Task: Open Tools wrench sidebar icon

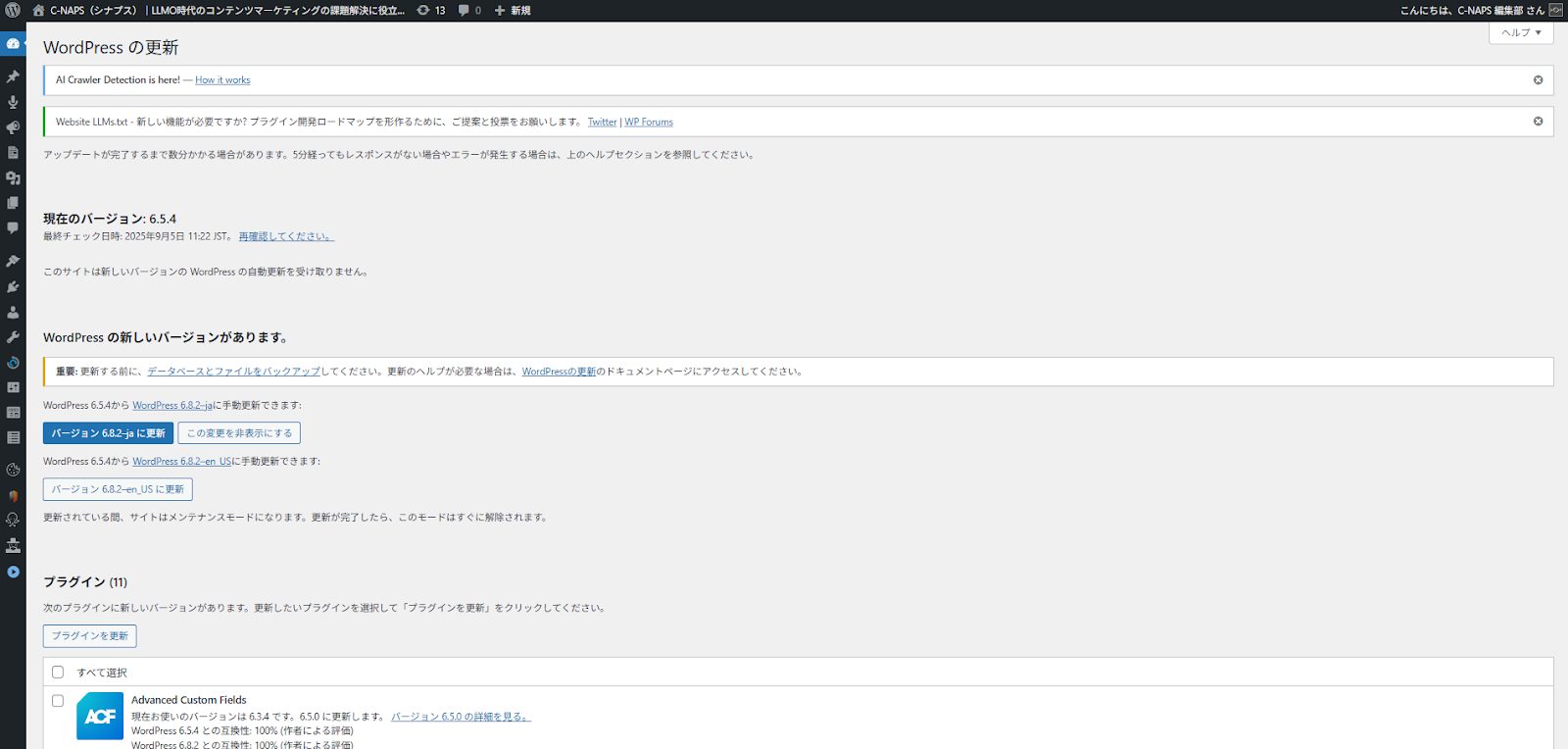Action: click(x=13, y=337)
